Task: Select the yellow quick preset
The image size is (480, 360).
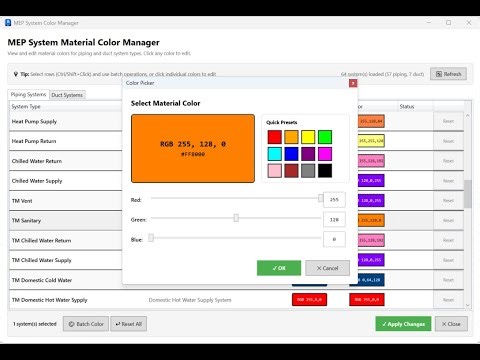Action: click(308, 137)
